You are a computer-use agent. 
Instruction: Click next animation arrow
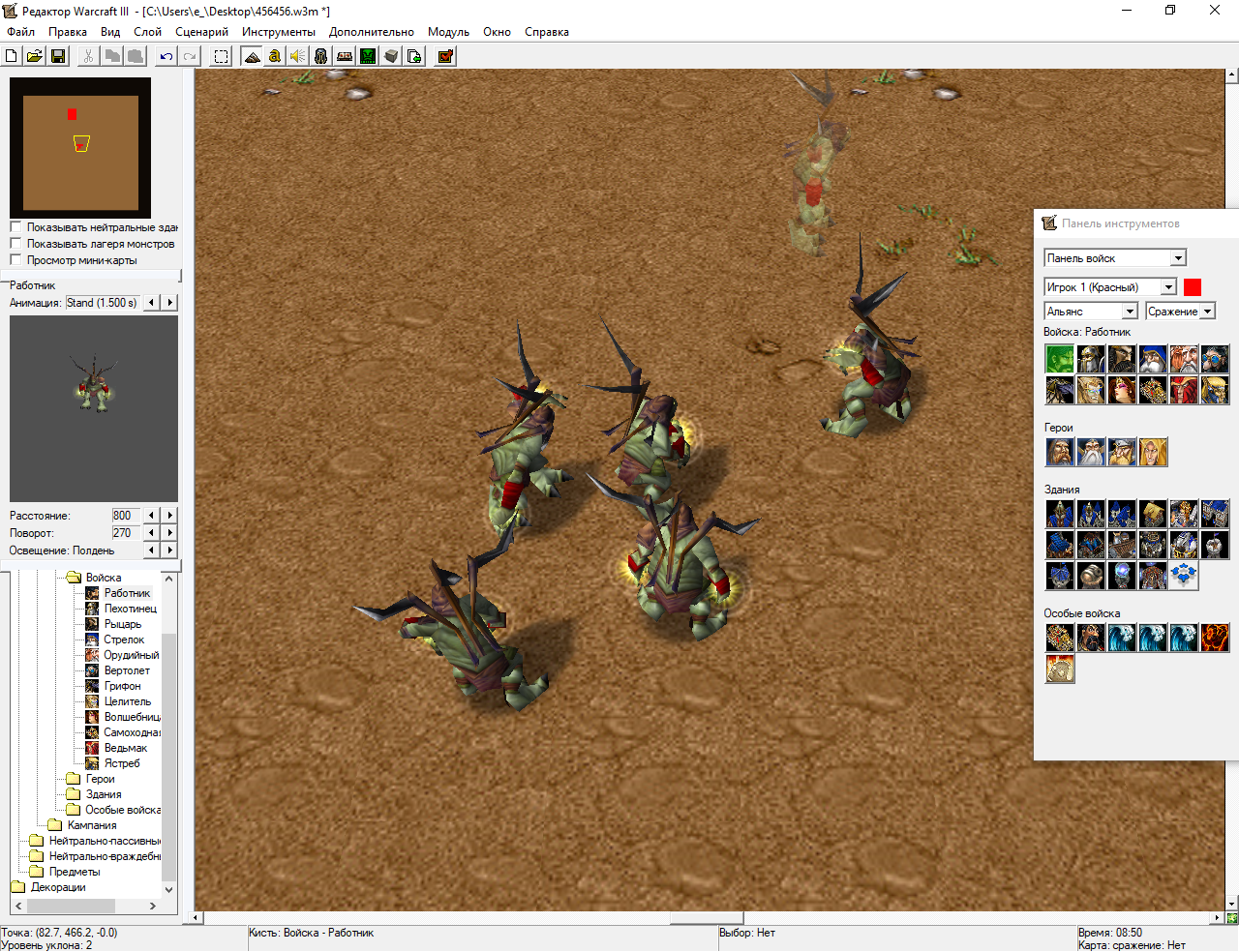coord(170,303)
